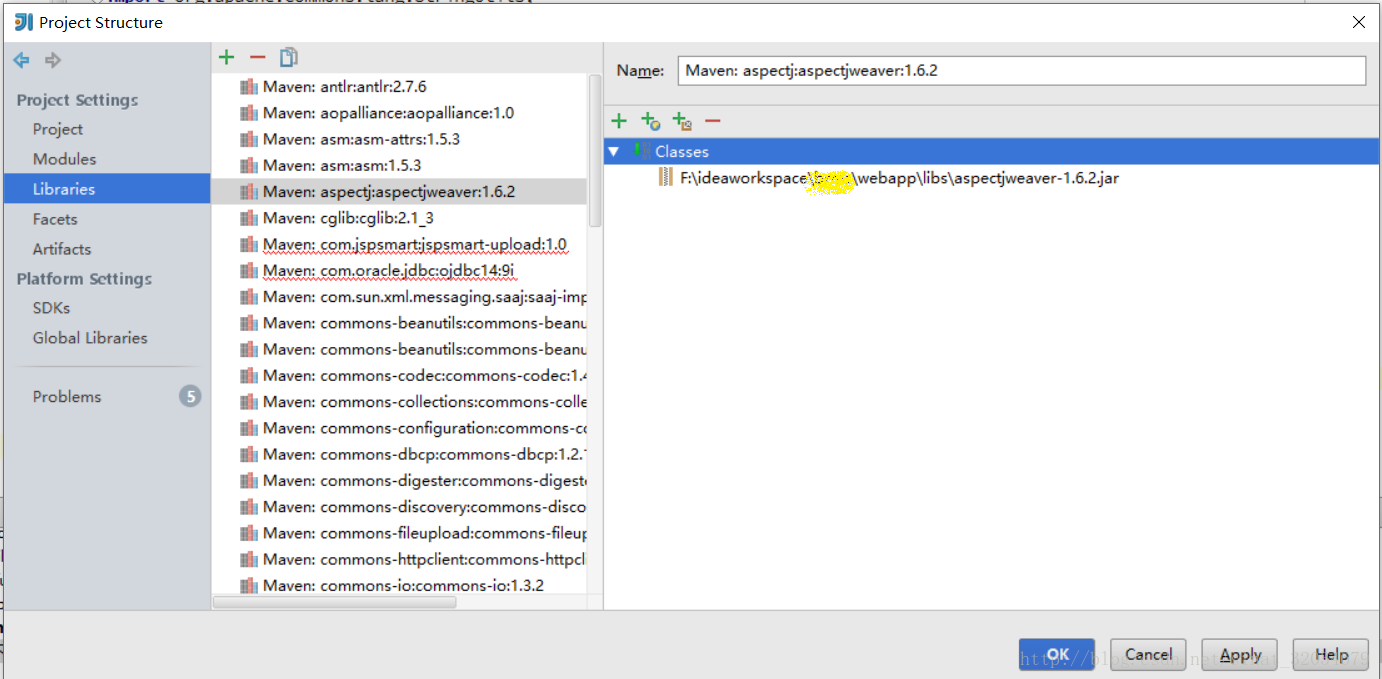The width and height of the screenshot is (1382, 679).
Task: Copy the selected library with the copy icon
Action: [x=289, y=57]
